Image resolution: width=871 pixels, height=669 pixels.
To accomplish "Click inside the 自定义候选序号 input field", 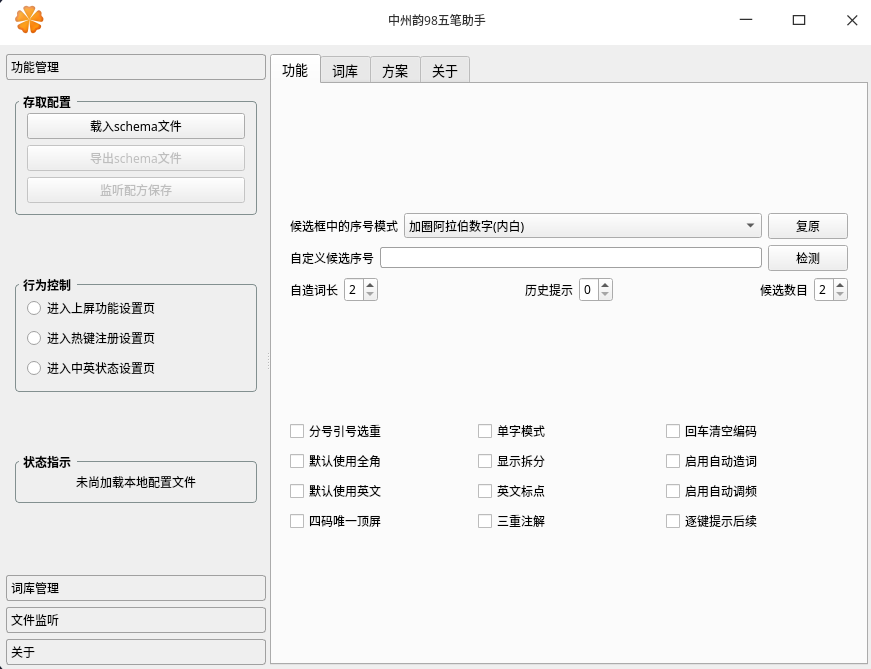I will click(570, 257).
